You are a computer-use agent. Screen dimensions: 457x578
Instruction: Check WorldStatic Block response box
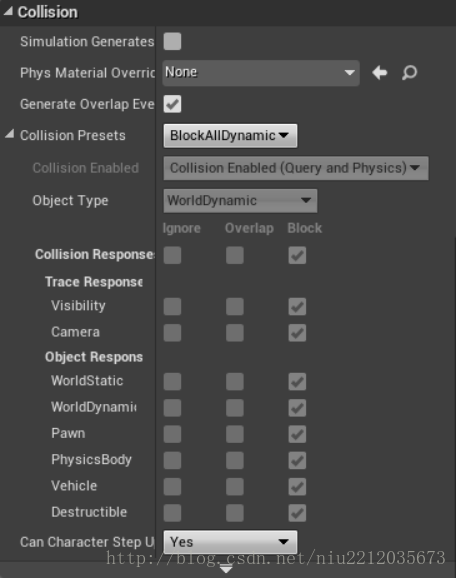pos(297,382)
